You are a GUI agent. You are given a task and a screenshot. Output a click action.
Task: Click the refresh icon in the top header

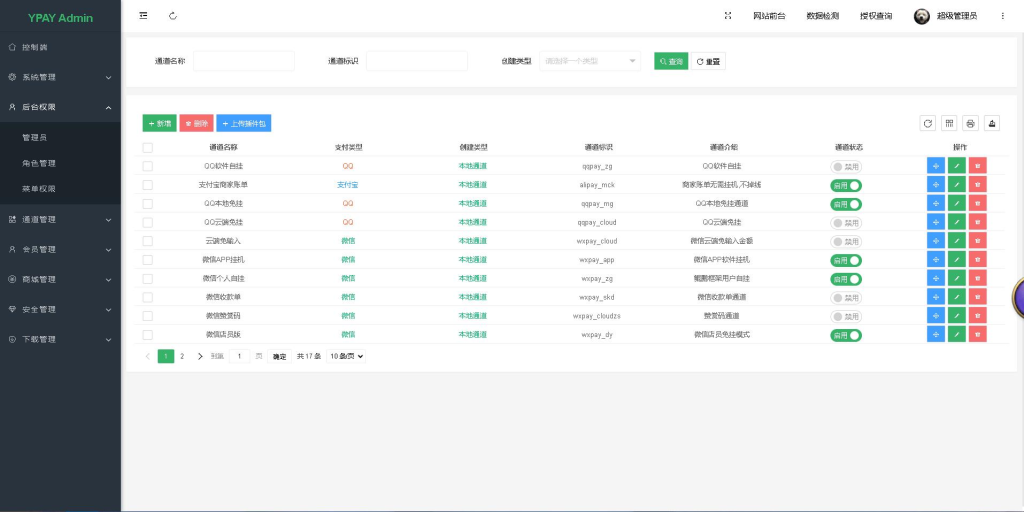173,16
